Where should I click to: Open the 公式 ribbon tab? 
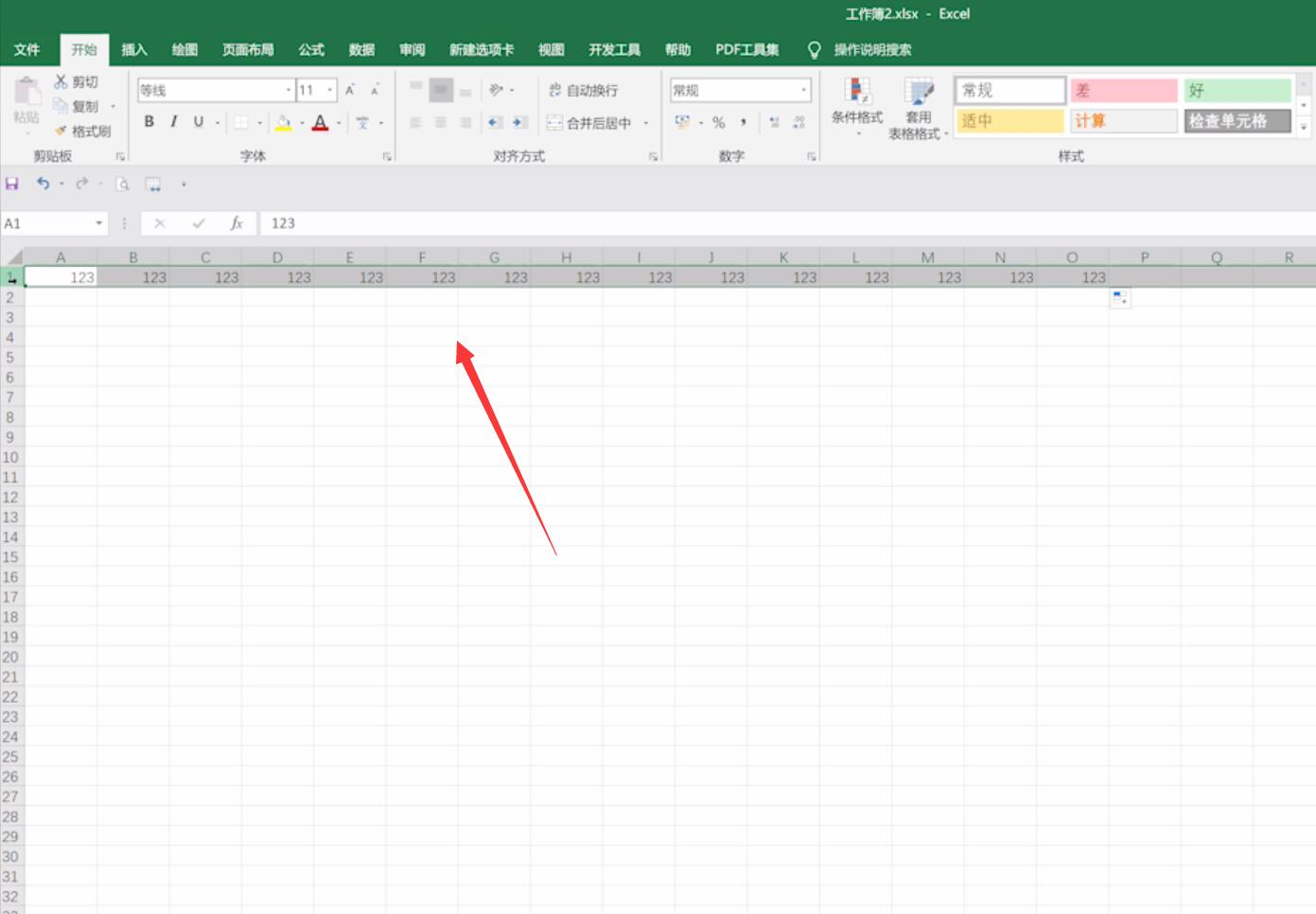point(311,49)
